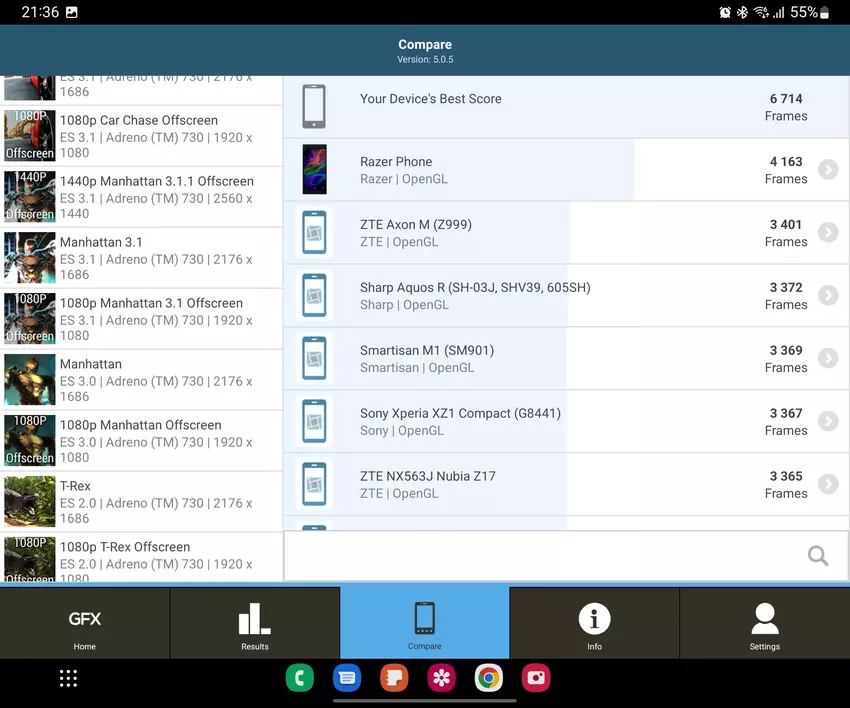
Task: Expand Razer Phone details arrow
Action: pos(827,170)
